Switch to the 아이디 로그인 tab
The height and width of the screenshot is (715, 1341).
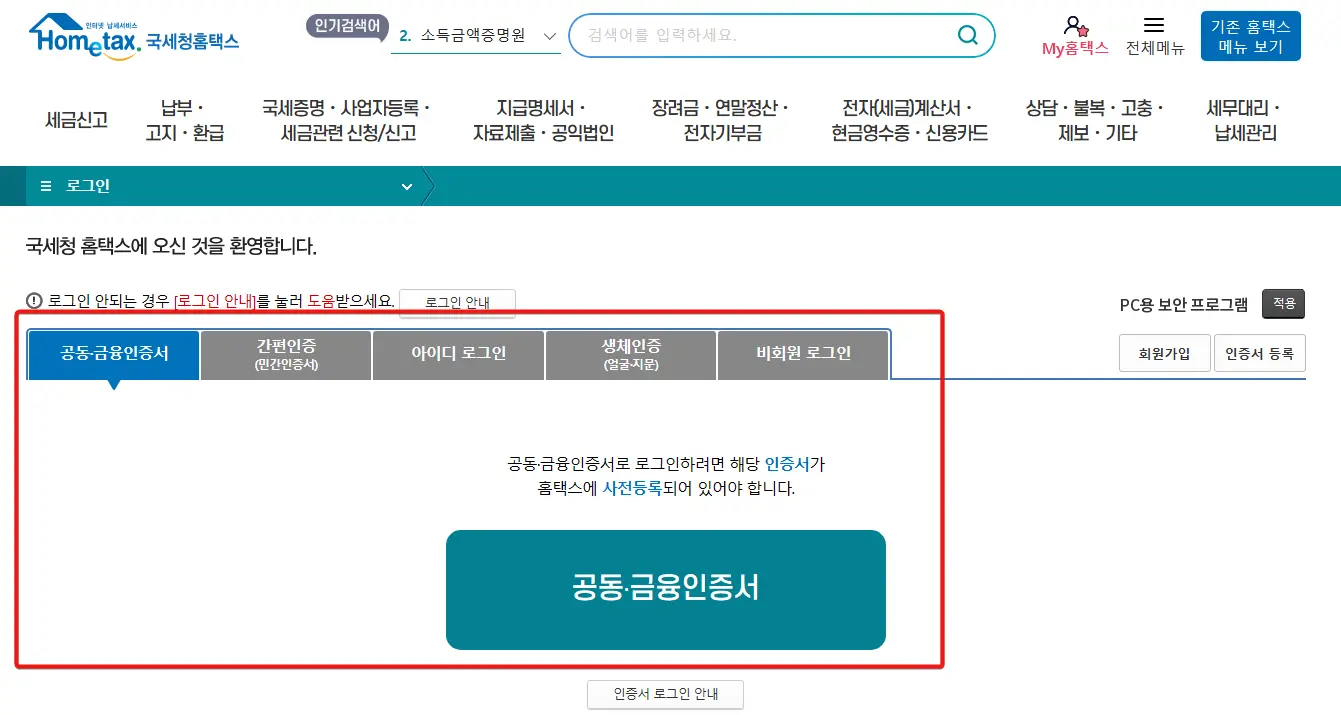click(x=458, y=354)
